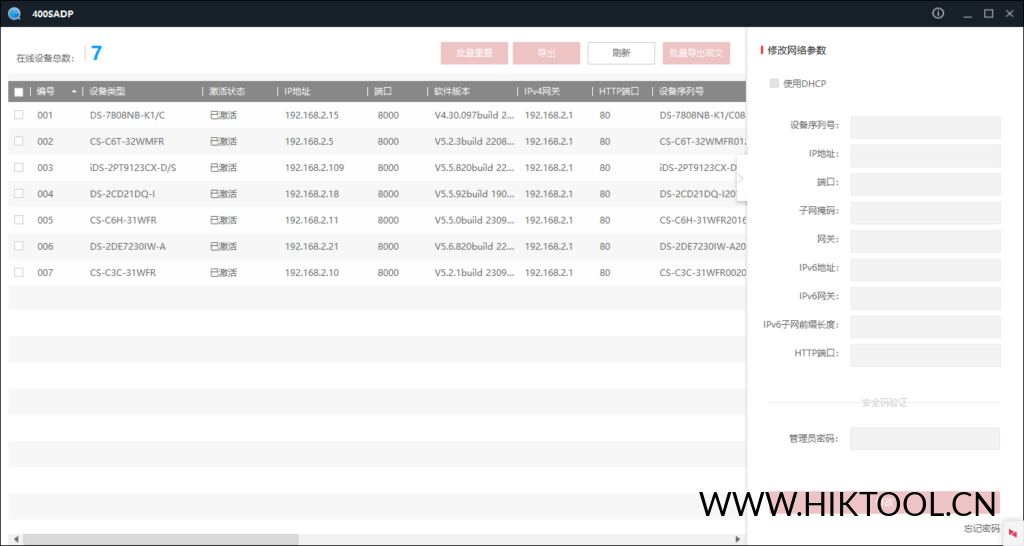Click the 设备序列号 input field
Image resolution: width=1024 pixels, height=546 pixels.
tap(925, 127)
